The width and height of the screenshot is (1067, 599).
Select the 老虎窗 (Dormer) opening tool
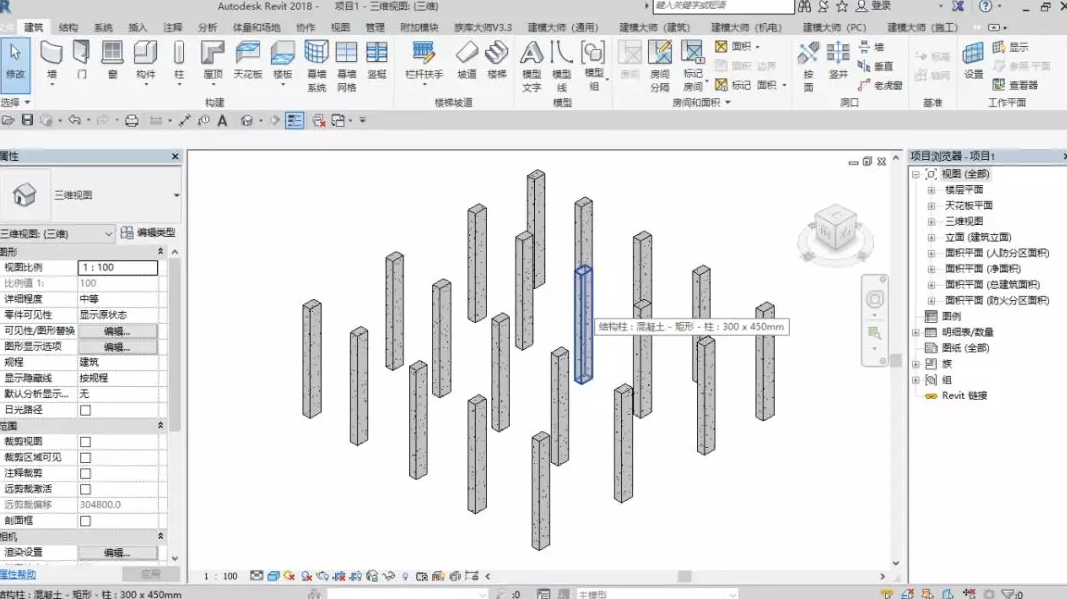pyautogui.click(x=880, y=85)
